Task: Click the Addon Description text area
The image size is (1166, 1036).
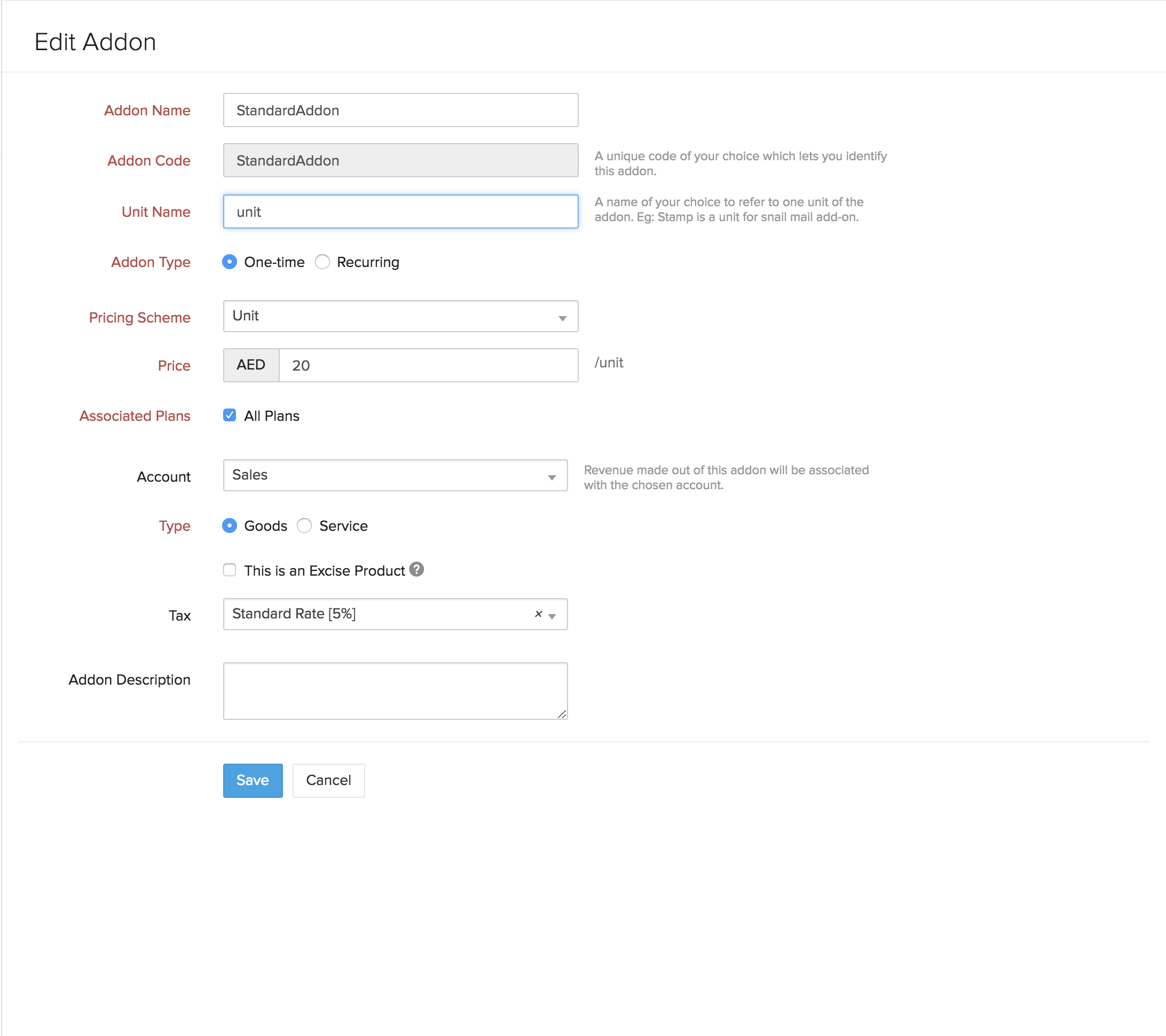Action: click(x=395, y=690)
